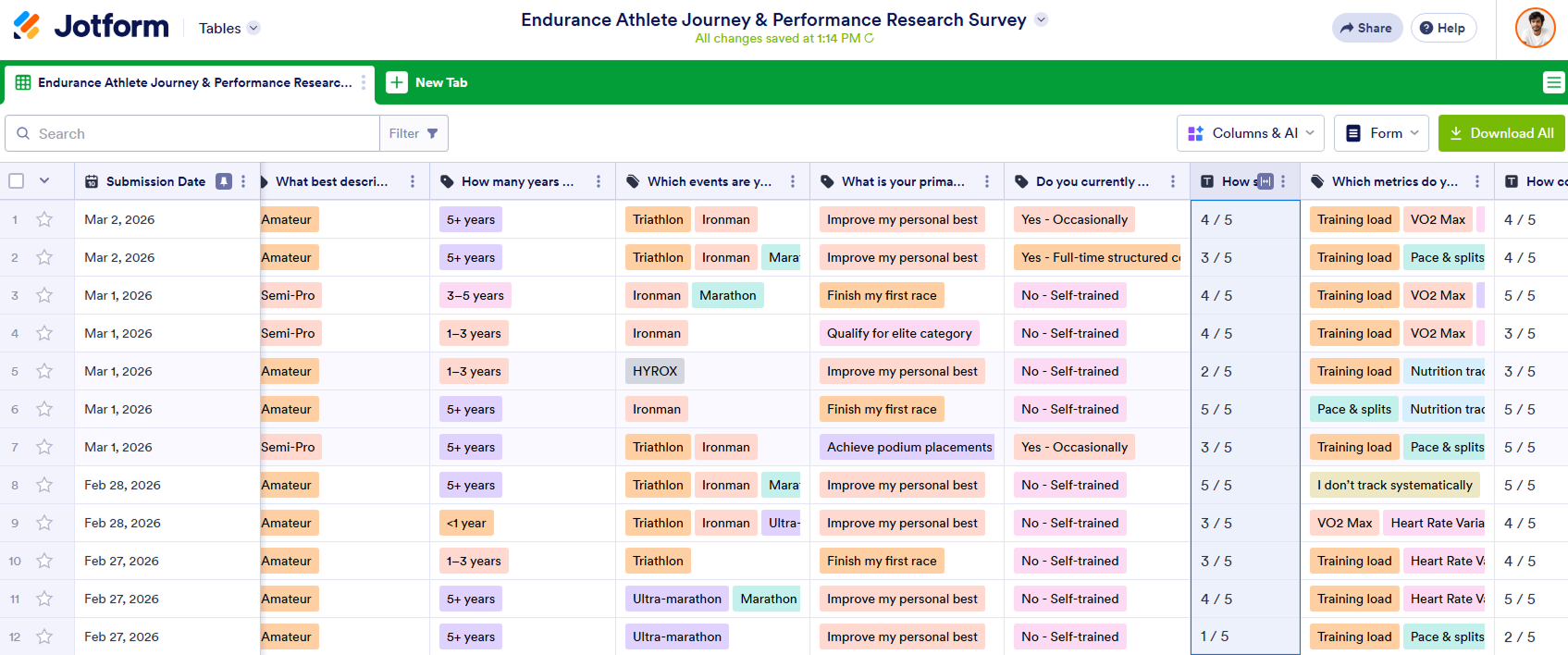Image resolution: width=1568 pixels, height=655 pixels.
Task: Open the Form dropdown
Action: click(x=1383, y=133)
